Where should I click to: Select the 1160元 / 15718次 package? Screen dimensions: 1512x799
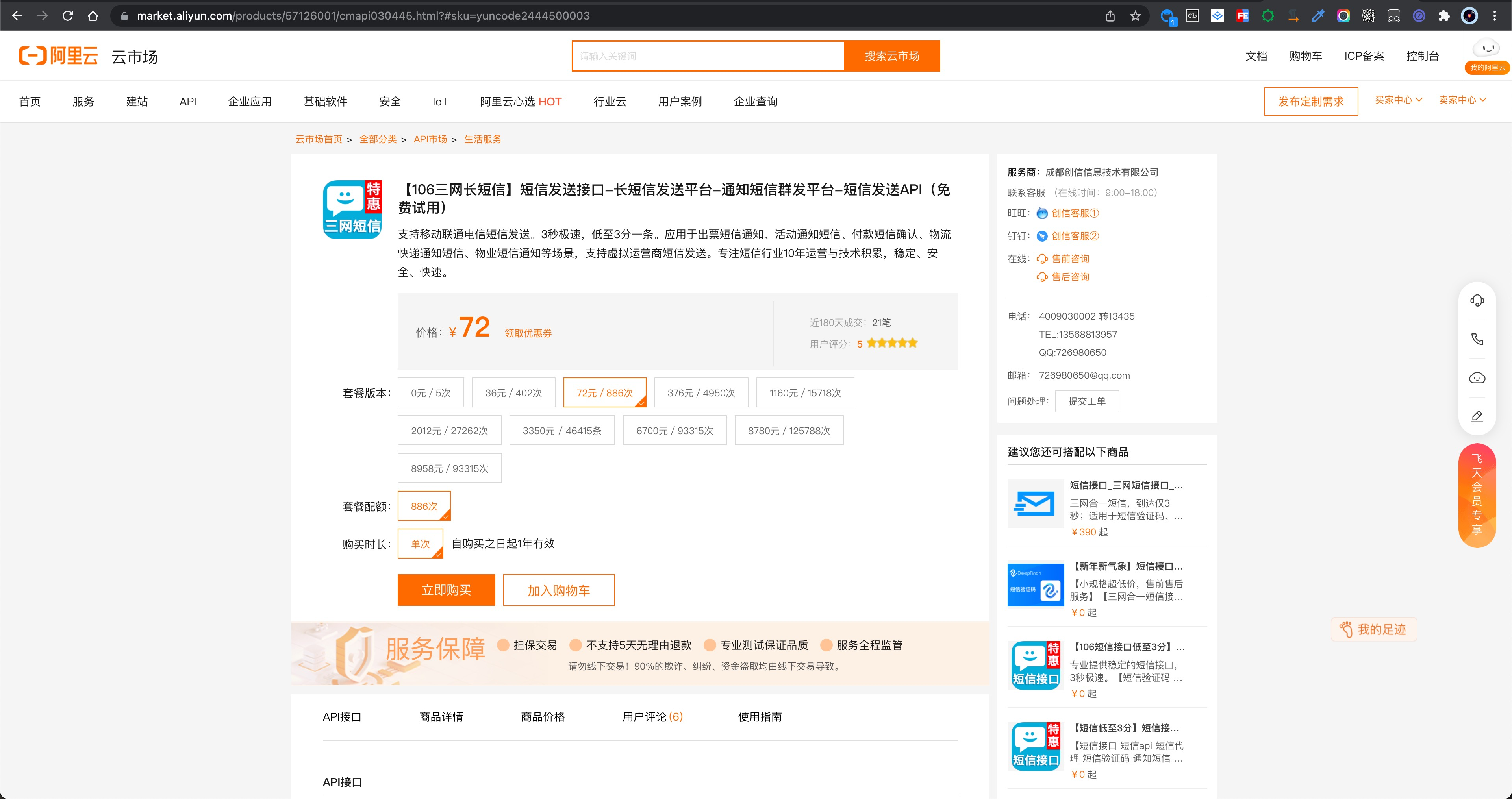(x=805, y=392)
